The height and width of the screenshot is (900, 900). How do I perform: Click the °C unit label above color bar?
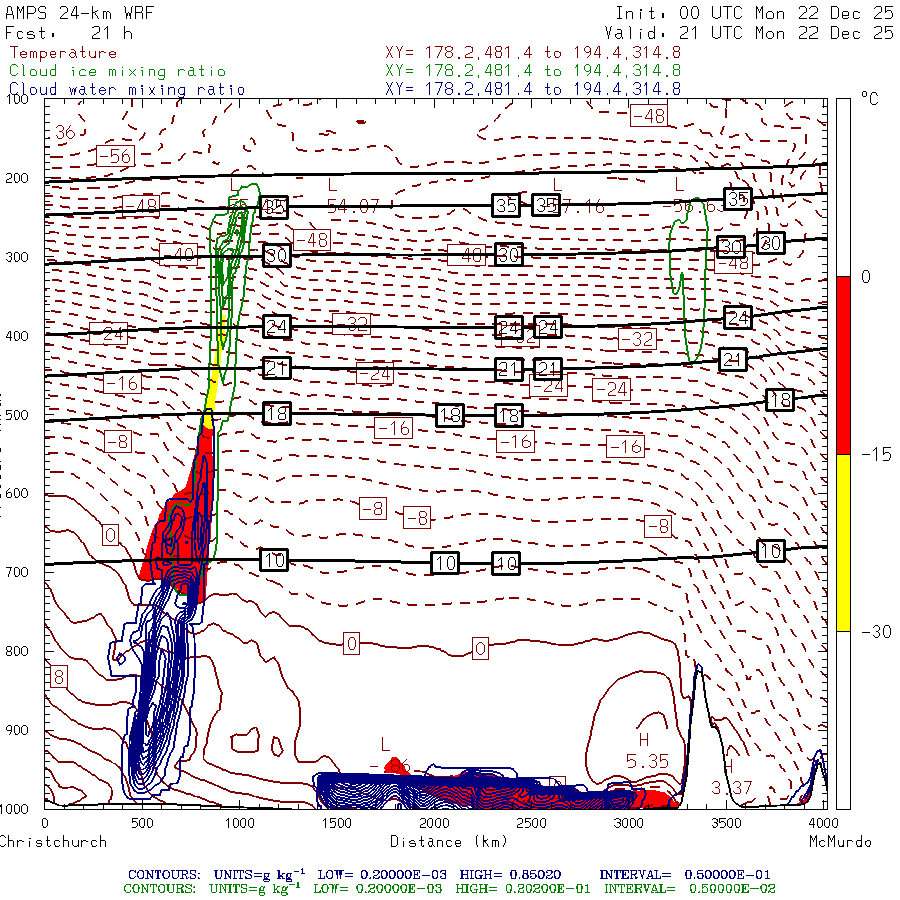click(869, 100)
